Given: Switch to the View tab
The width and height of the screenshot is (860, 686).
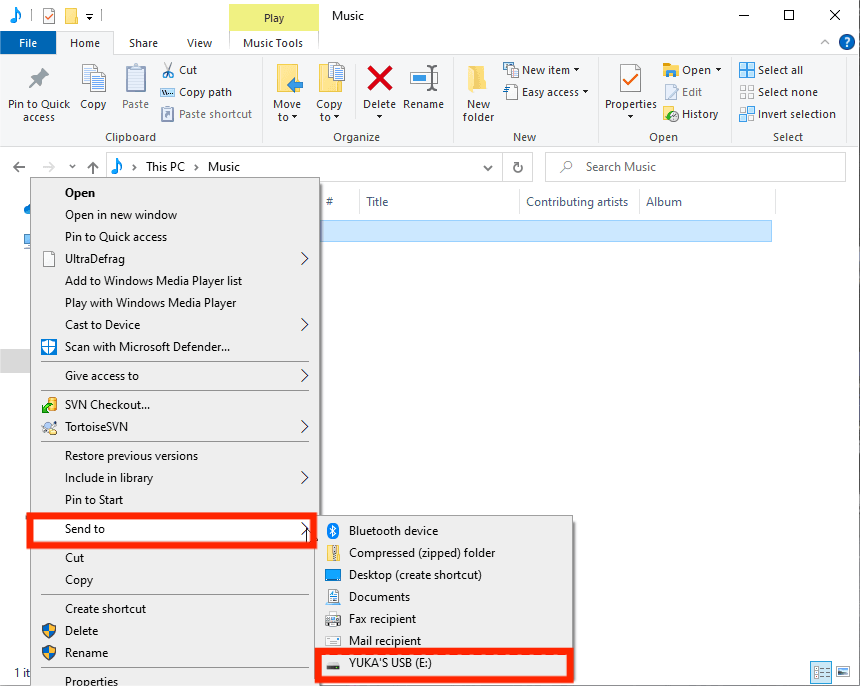Looking at the screenshot, I should tap(199, 43).
